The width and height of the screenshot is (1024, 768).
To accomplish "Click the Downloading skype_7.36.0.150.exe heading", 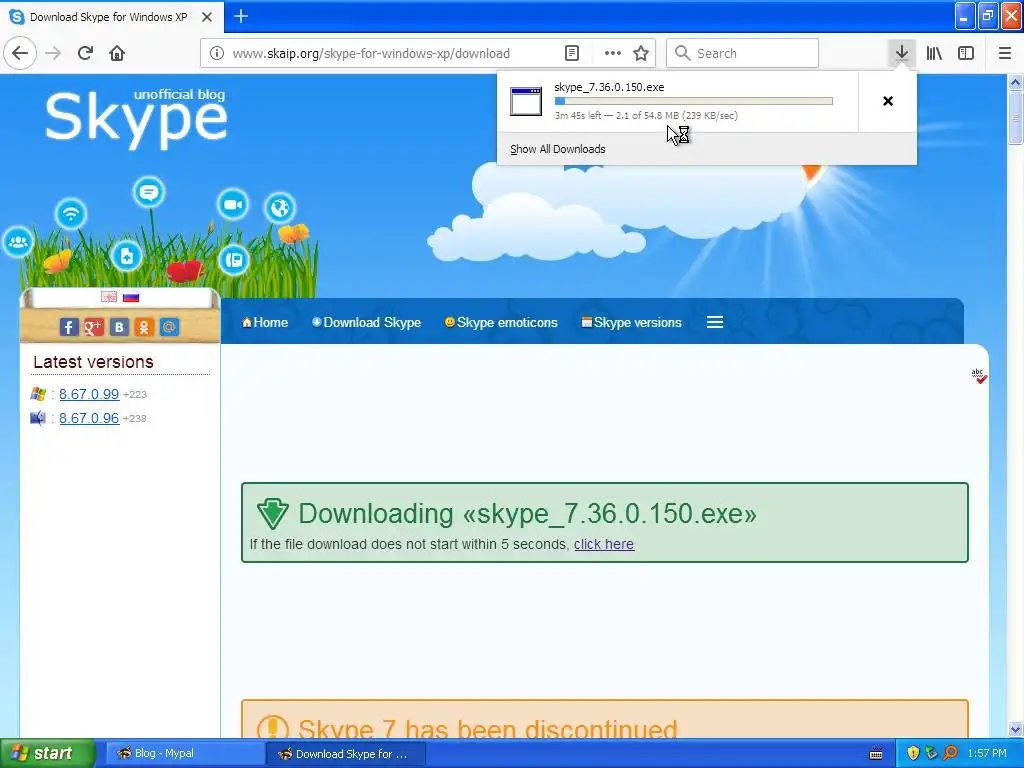I will [528, 513].
